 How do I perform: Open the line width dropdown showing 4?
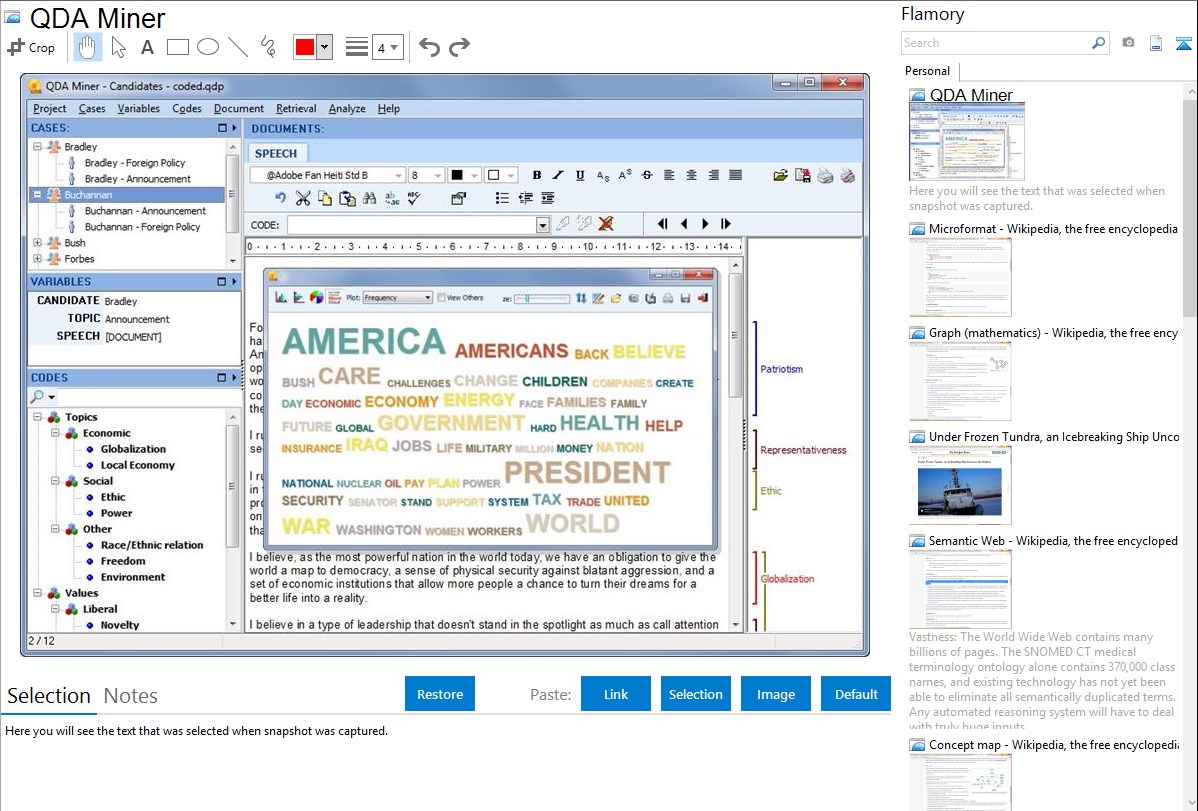388,47
